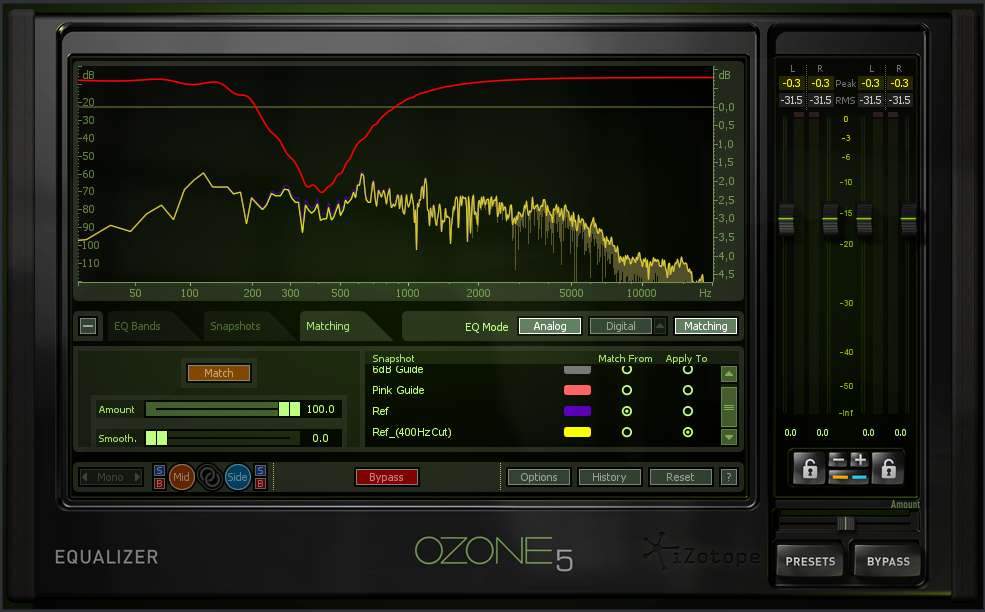This screenshot has width=985, height=612.
Task: Expand the Digital EQ mode arrow
Action: [x=660, y=326]
